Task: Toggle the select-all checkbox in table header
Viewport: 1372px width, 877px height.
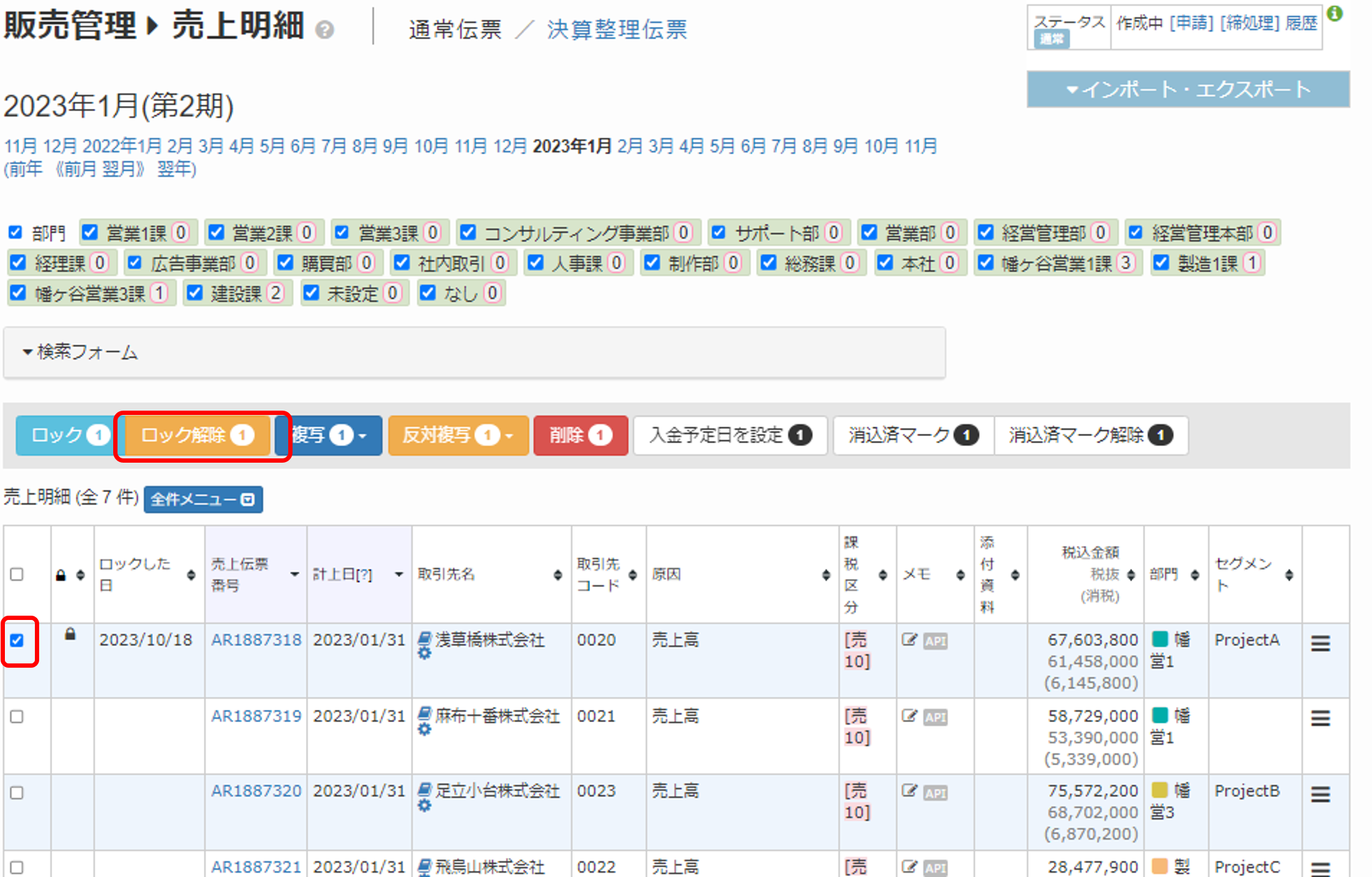Action: [x=17, y=575]
